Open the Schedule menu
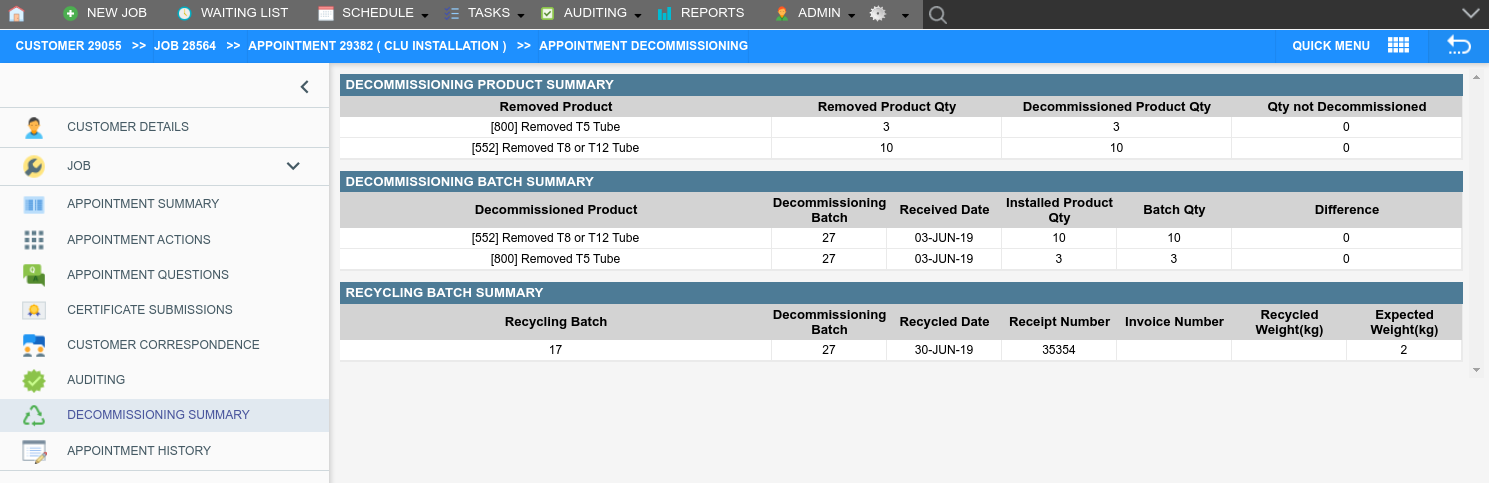The image size is (1489, 483). [x=377, y=13]
